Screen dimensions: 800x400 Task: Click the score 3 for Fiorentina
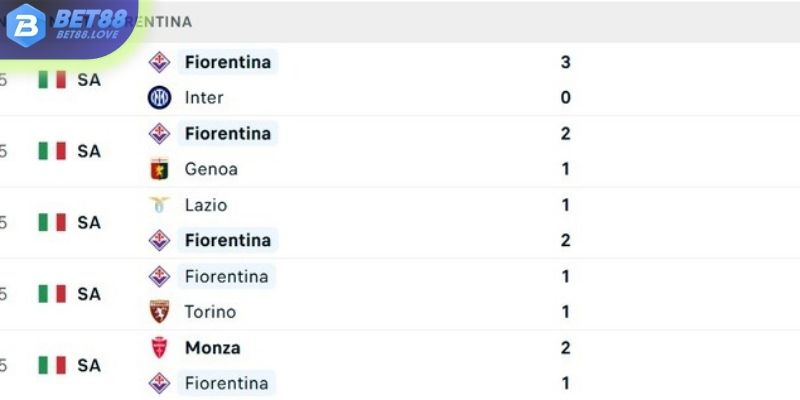565,62
